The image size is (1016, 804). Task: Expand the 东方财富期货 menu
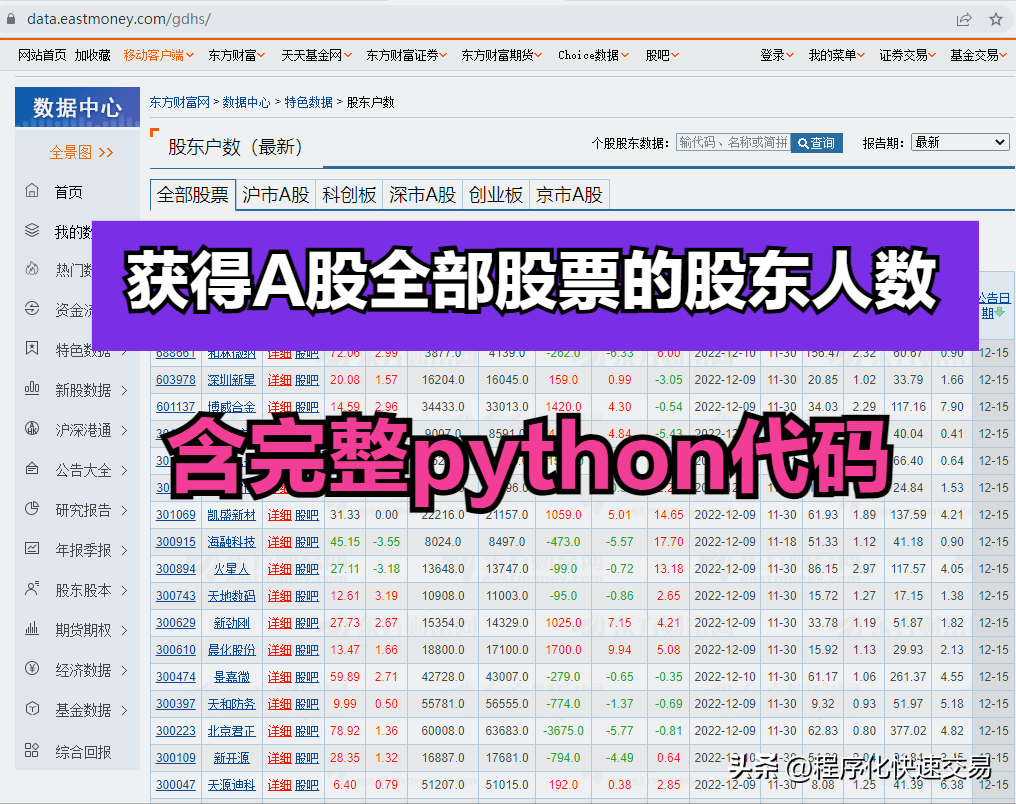(502, 56)
